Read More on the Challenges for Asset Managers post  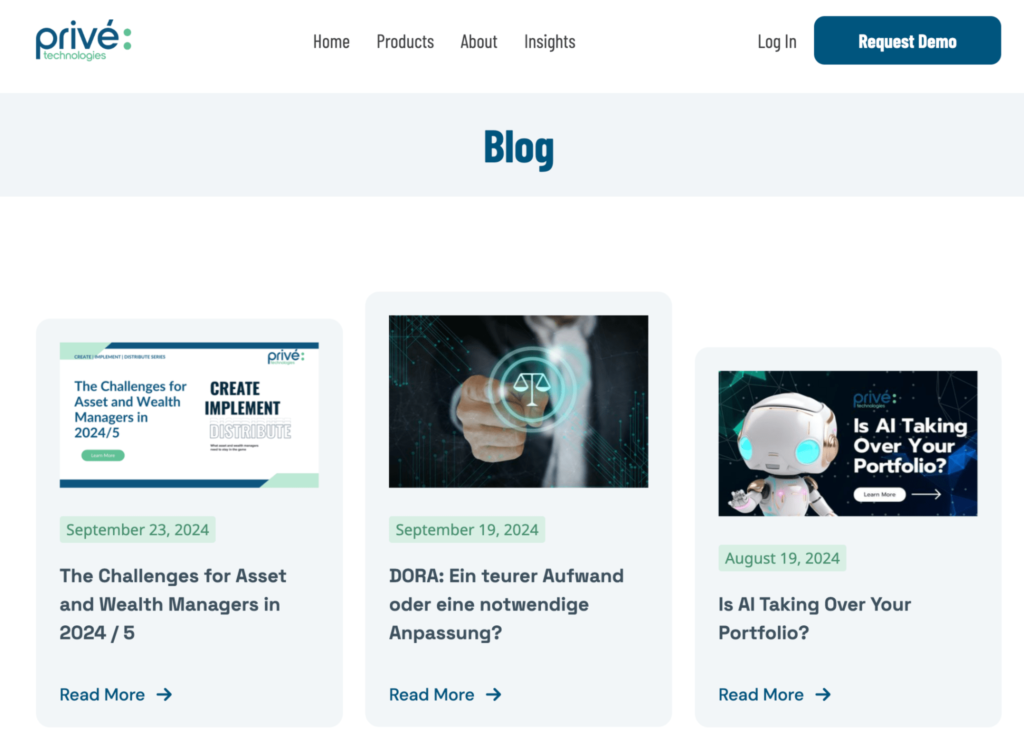(103, 694)
